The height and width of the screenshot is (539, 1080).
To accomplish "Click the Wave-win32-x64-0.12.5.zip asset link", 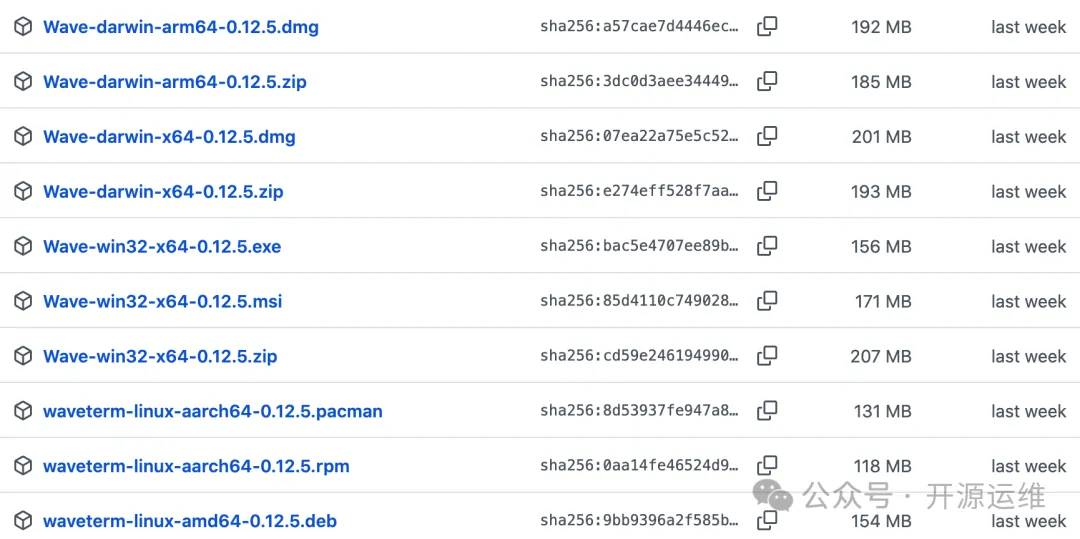I will click(x=160, y=356).
